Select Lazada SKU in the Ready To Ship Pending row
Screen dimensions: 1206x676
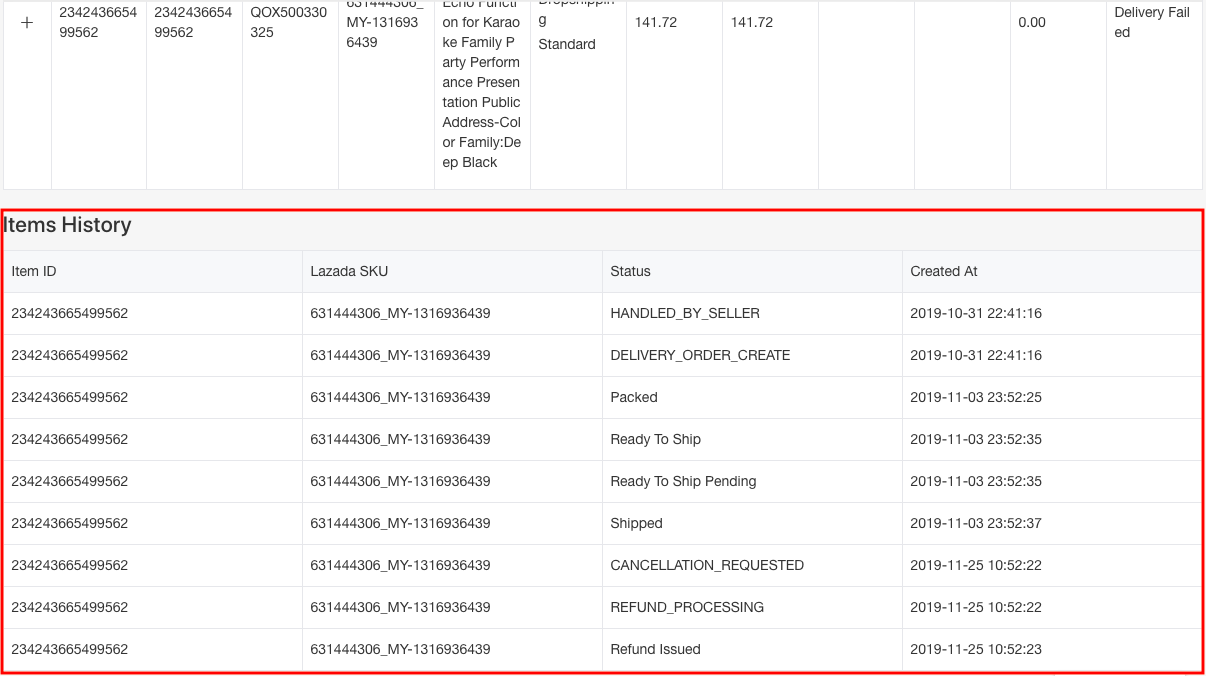[400, 481]
